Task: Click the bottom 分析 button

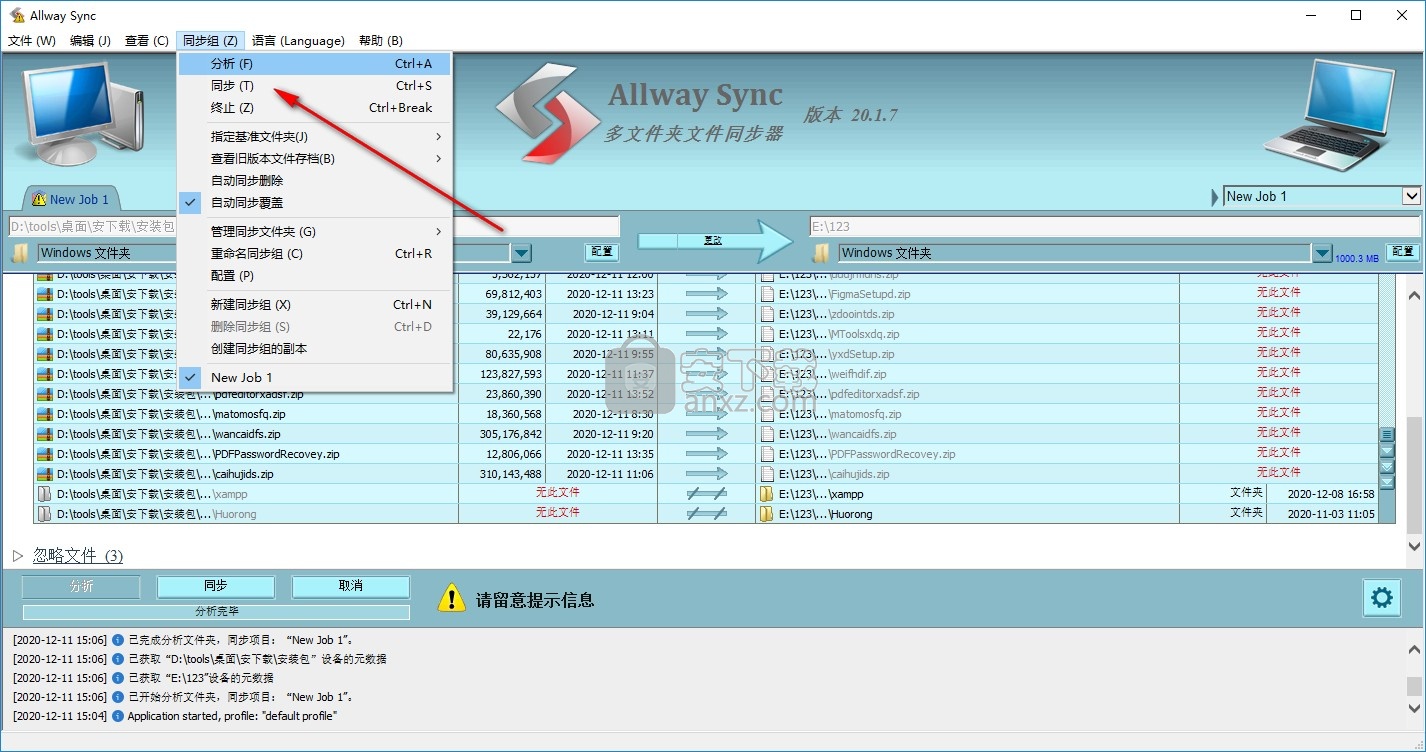Action: click(x=81, y=587)
